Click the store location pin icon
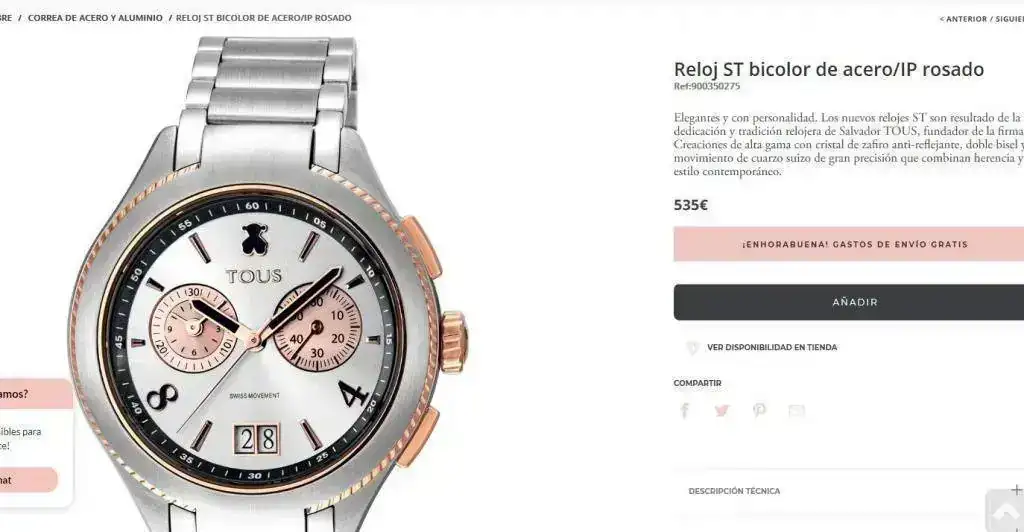Viewport: 1024px width, 532px height. 692,348
